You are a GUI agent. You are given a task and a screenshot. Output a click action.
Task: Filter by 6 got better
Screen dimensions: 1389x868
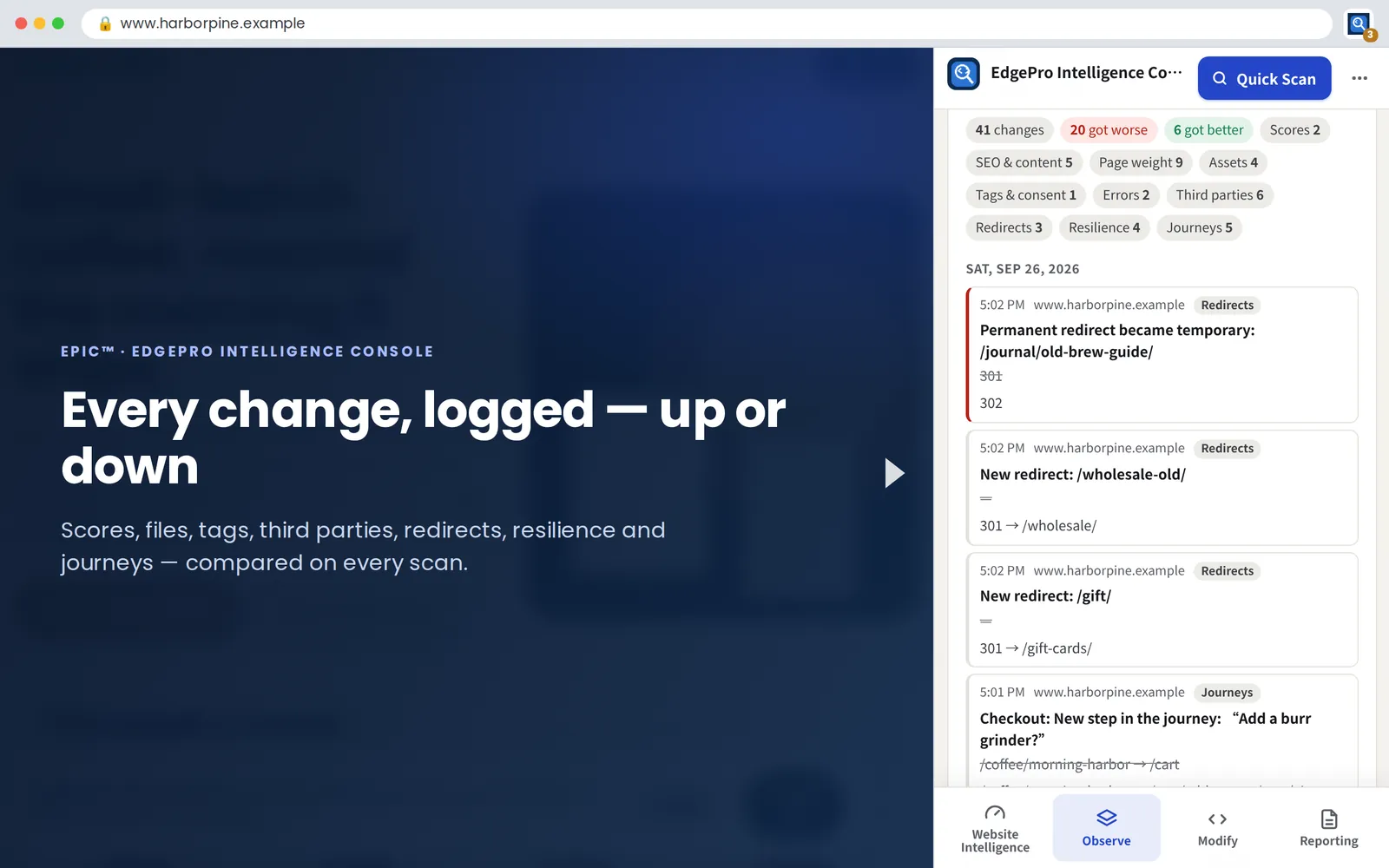tap(1208, 130)
